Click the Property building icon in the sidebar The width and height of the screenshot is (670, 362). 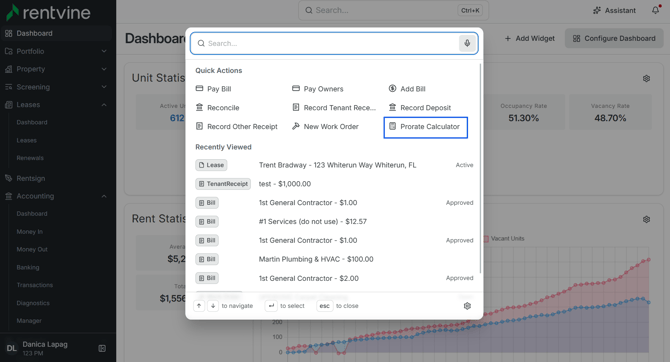pyautogui.click(x=9, y=69)
